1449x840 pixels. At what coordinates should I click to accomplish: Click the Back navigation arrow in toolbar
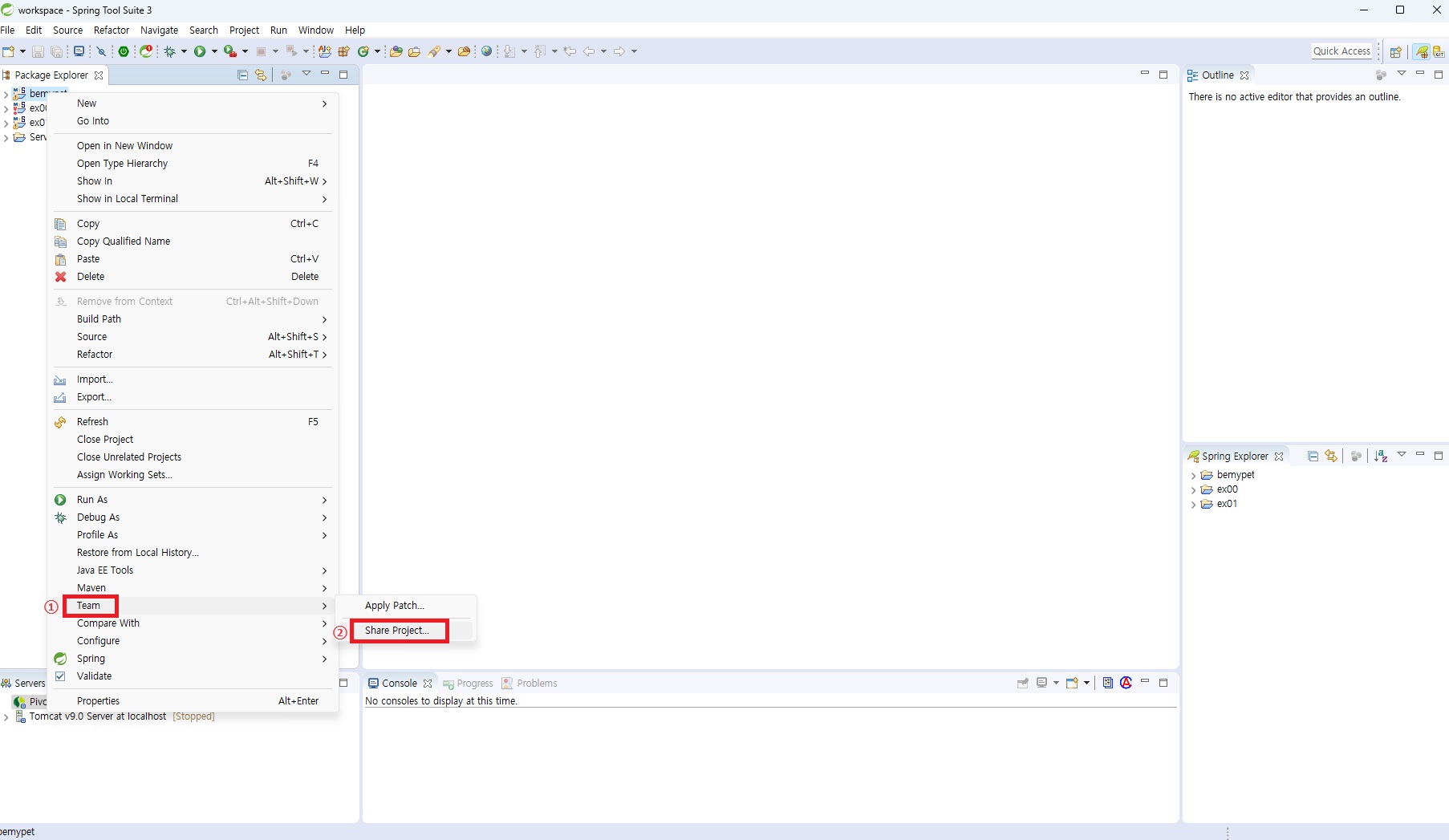[x=589, y=51]
